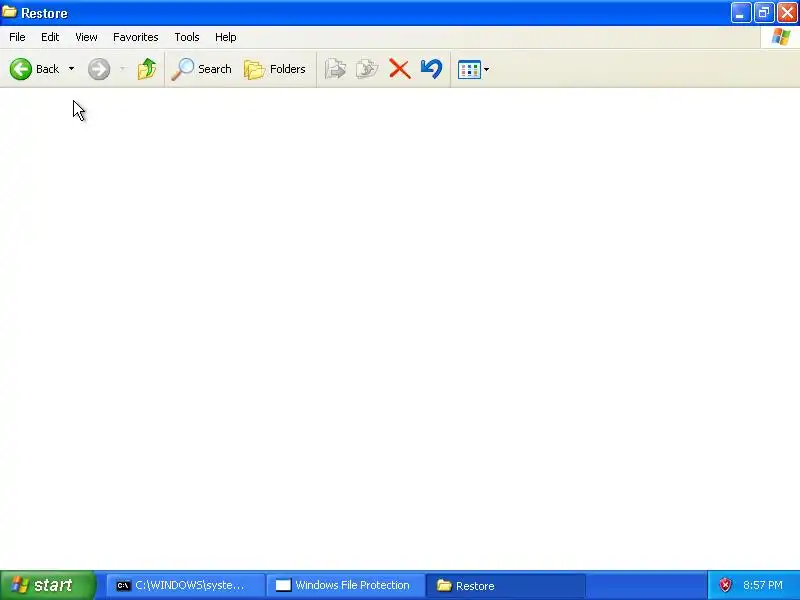The image size is (800, 600).
Task: Open the View menu
Action: pos(86,37)
